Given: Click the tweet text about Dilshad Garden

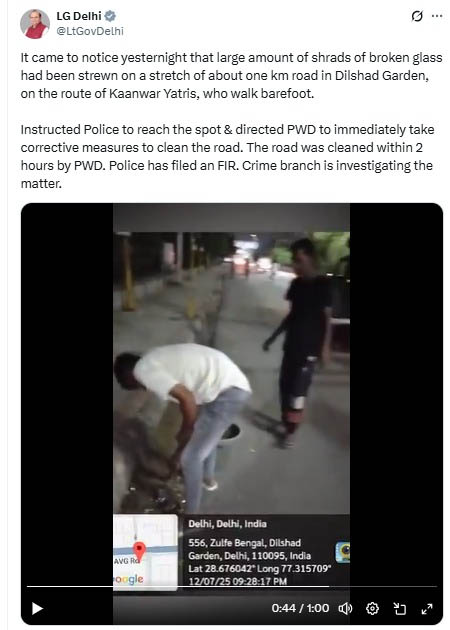Looking at the screenshot, I should click(x=231, y=76).
